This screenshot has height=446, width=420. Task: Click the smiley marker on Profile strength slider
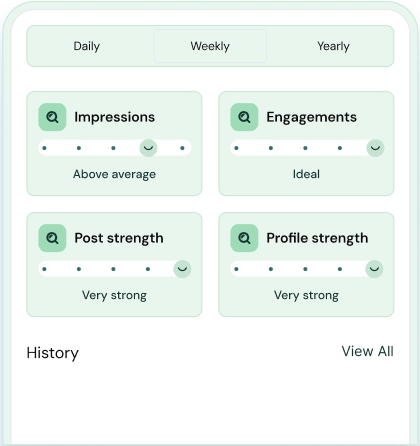[x=374, y=269]
